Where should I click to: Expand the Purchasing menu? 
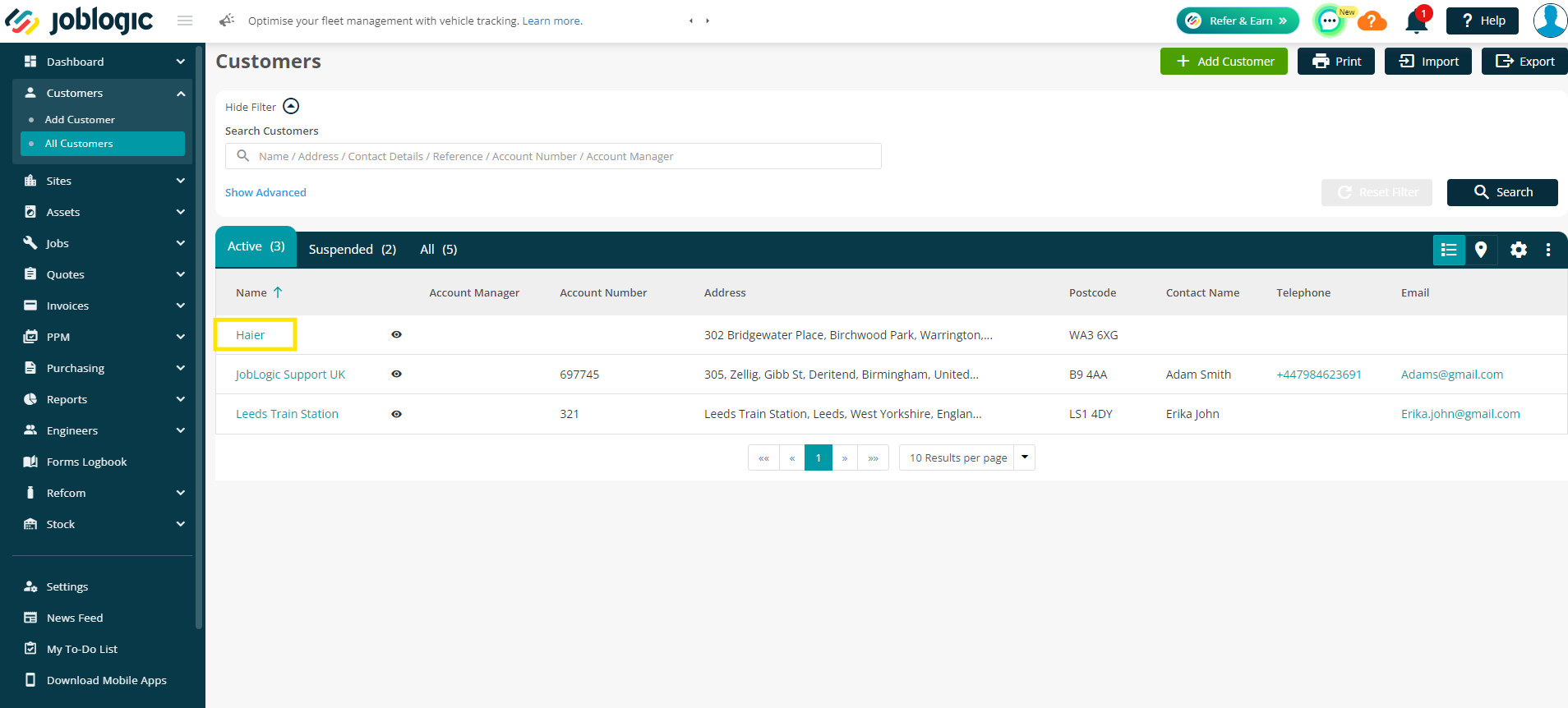(180, 368)
